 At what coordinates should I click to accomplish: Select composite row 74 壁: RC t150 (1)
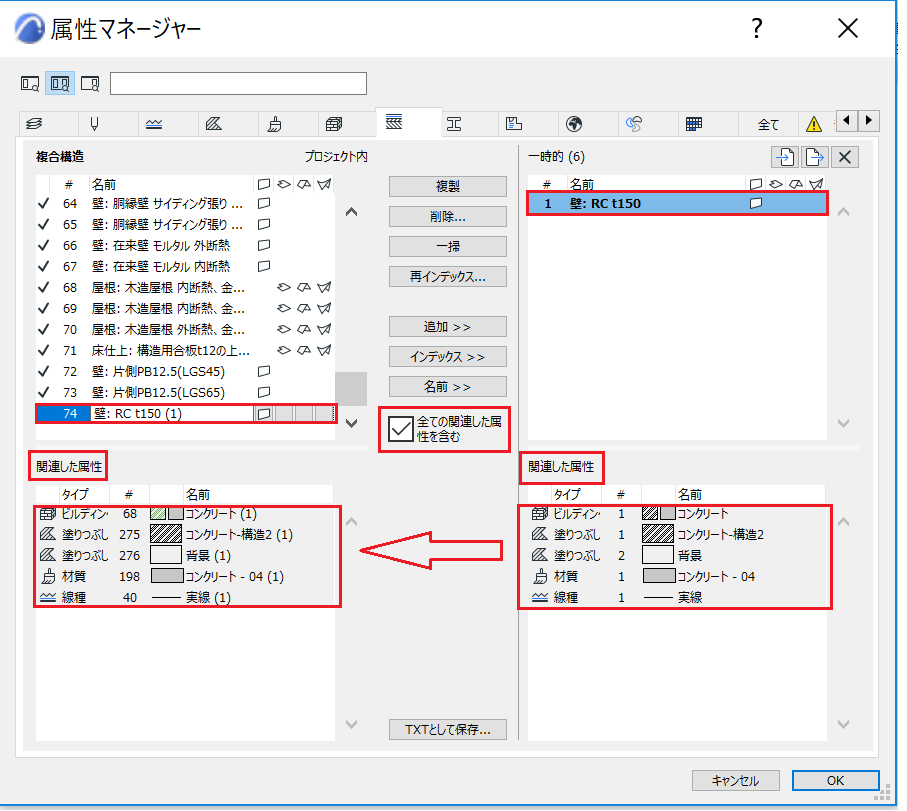[x=185, y=414]
